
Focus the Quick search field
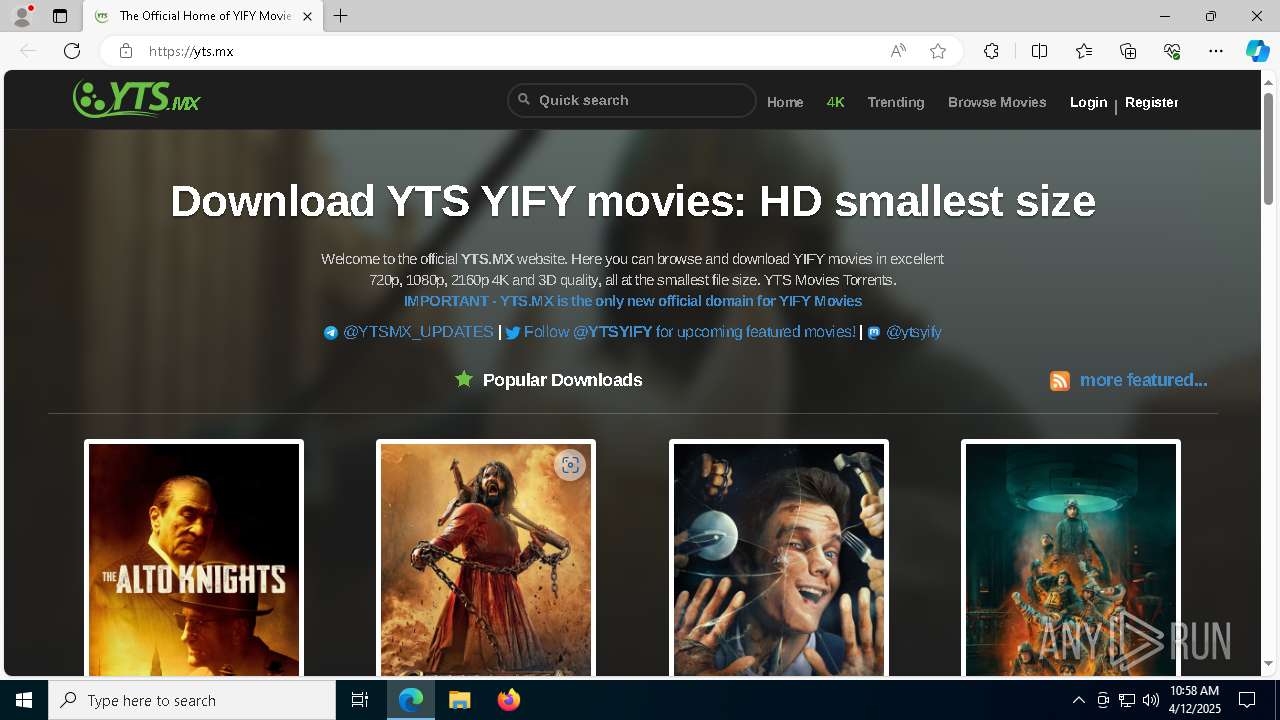click(632, 100)
